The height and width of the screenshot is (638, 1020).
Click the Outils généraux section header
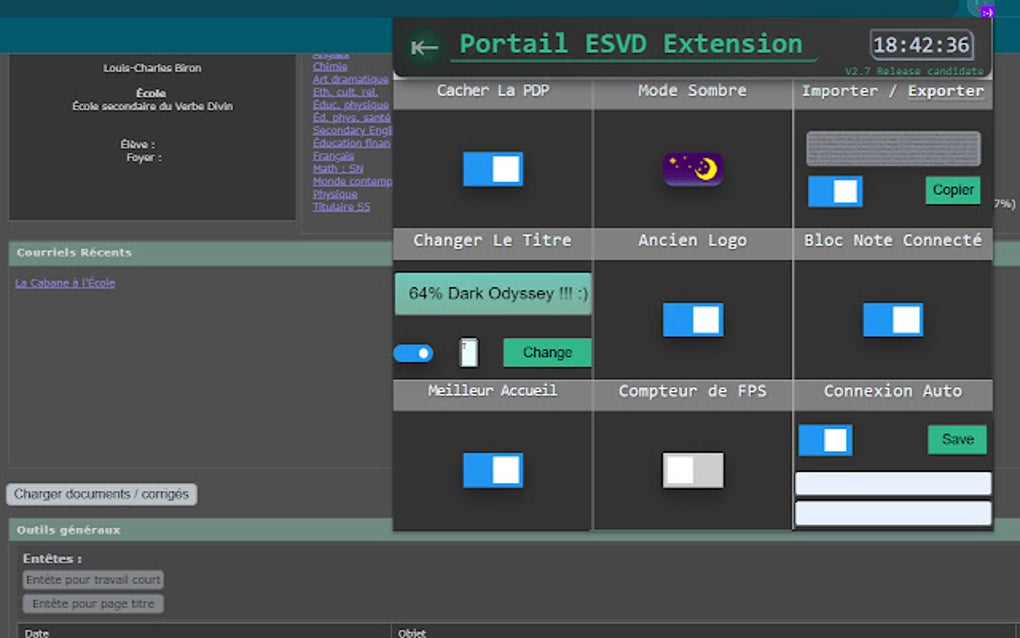68,530
